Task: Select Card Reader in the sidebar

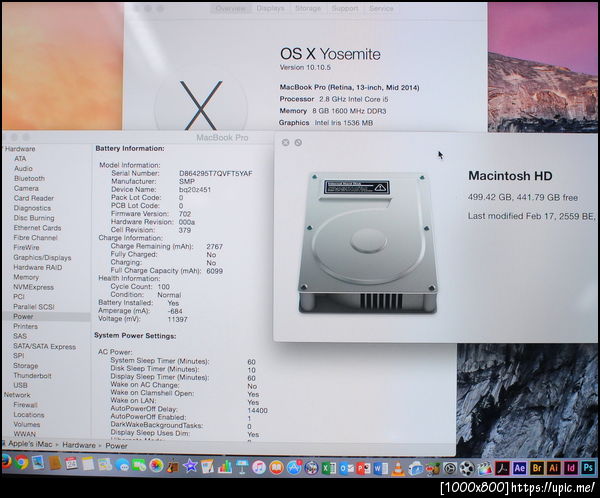Action: [x=34, y=198]
